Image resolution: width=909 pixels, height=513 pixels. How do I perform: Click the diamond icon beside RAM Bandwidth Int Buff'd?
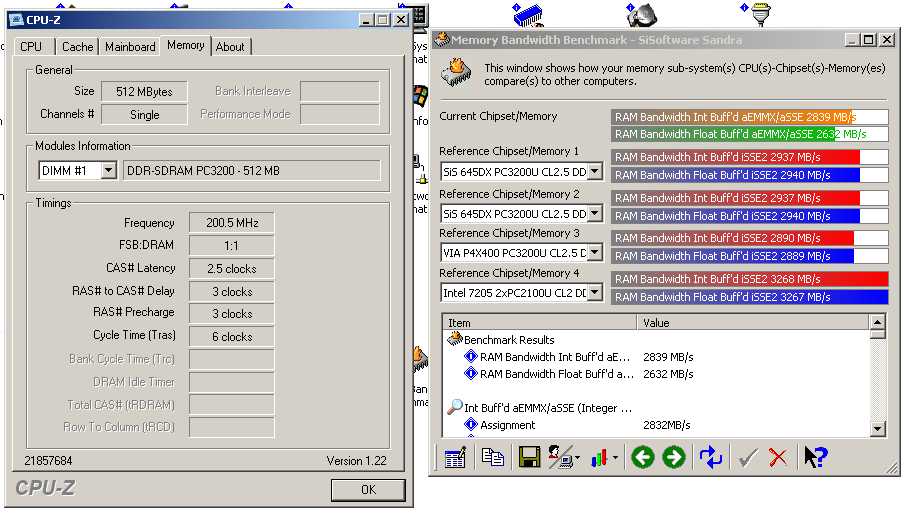[471, 356]
